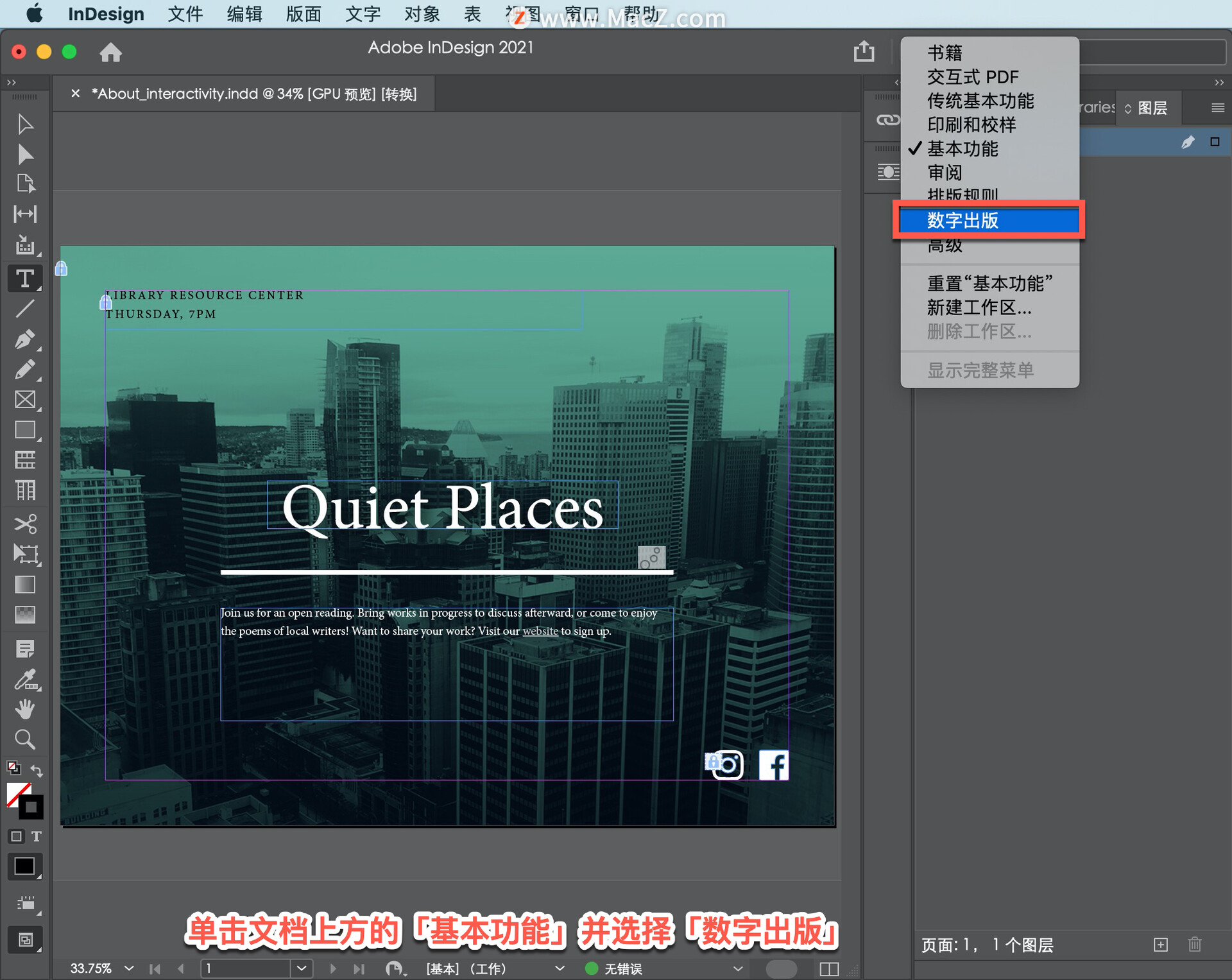Screen dimensions: 1232x980
Task: Select the Line tool
Action: point(26,309)
